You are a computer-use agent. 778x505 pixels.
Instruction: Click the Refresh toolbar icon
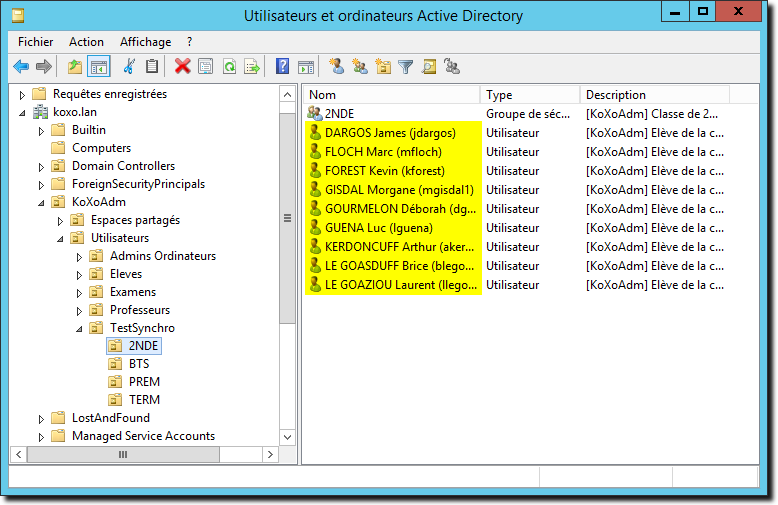229,66
